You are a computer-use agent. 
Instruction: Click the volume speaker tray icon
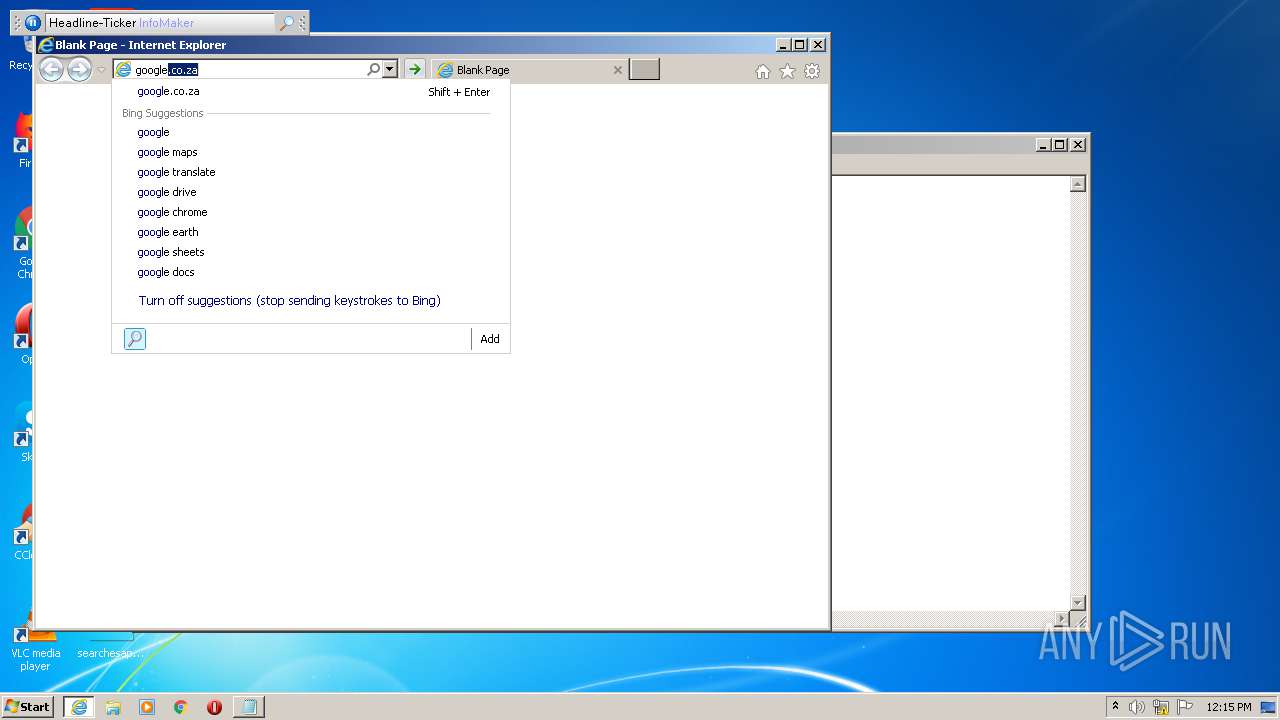(1137, 707)
